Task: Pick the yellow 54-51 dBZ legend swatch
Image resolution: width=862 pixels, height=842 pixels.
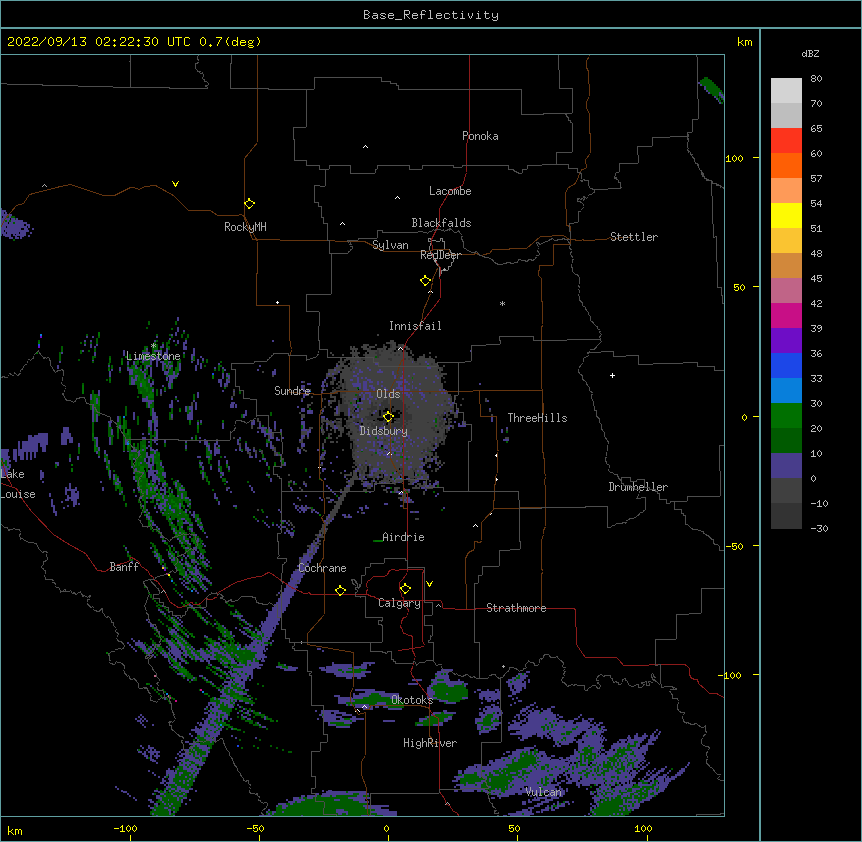Action: (x=786, y=215)
